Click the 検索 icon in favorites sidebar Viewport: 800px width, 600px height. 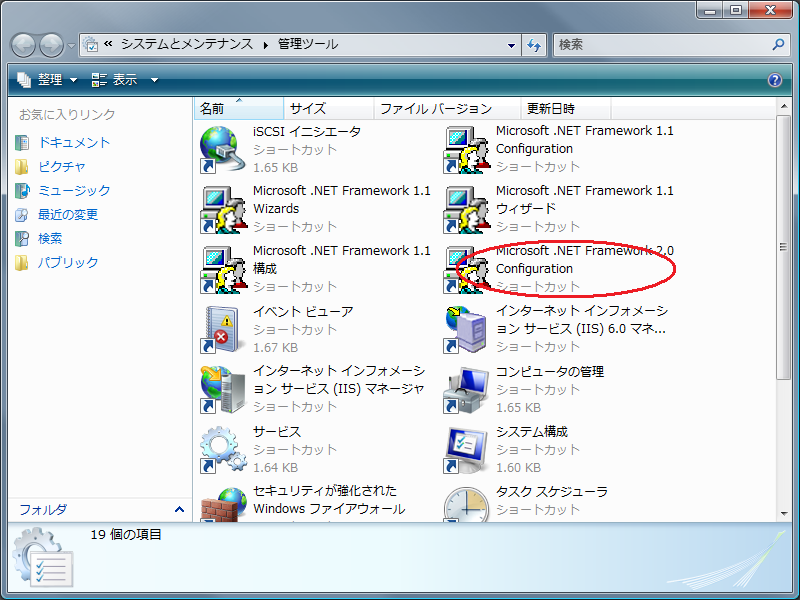coord(22,238)
